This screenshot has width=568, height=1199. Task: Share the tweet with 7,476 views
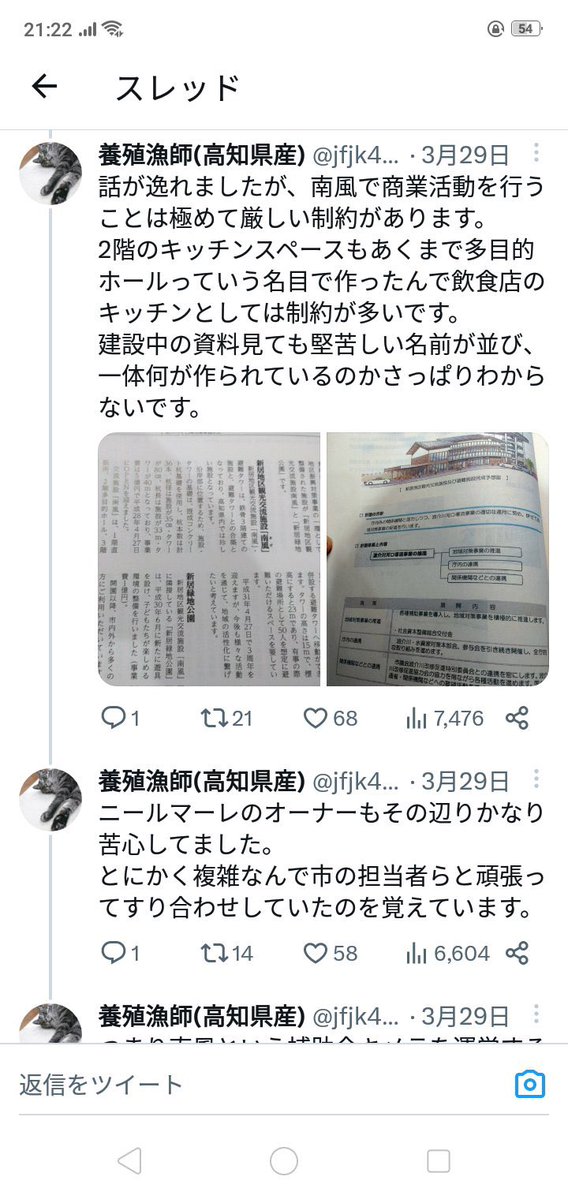(518, 718)
